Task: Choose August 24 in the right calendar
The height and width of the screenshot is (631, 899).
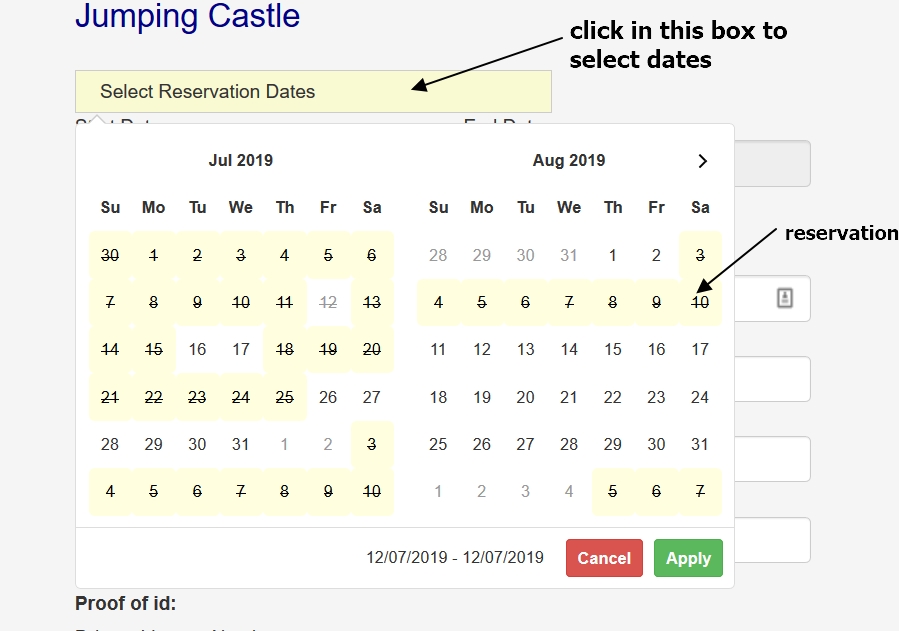Action: 700,397
